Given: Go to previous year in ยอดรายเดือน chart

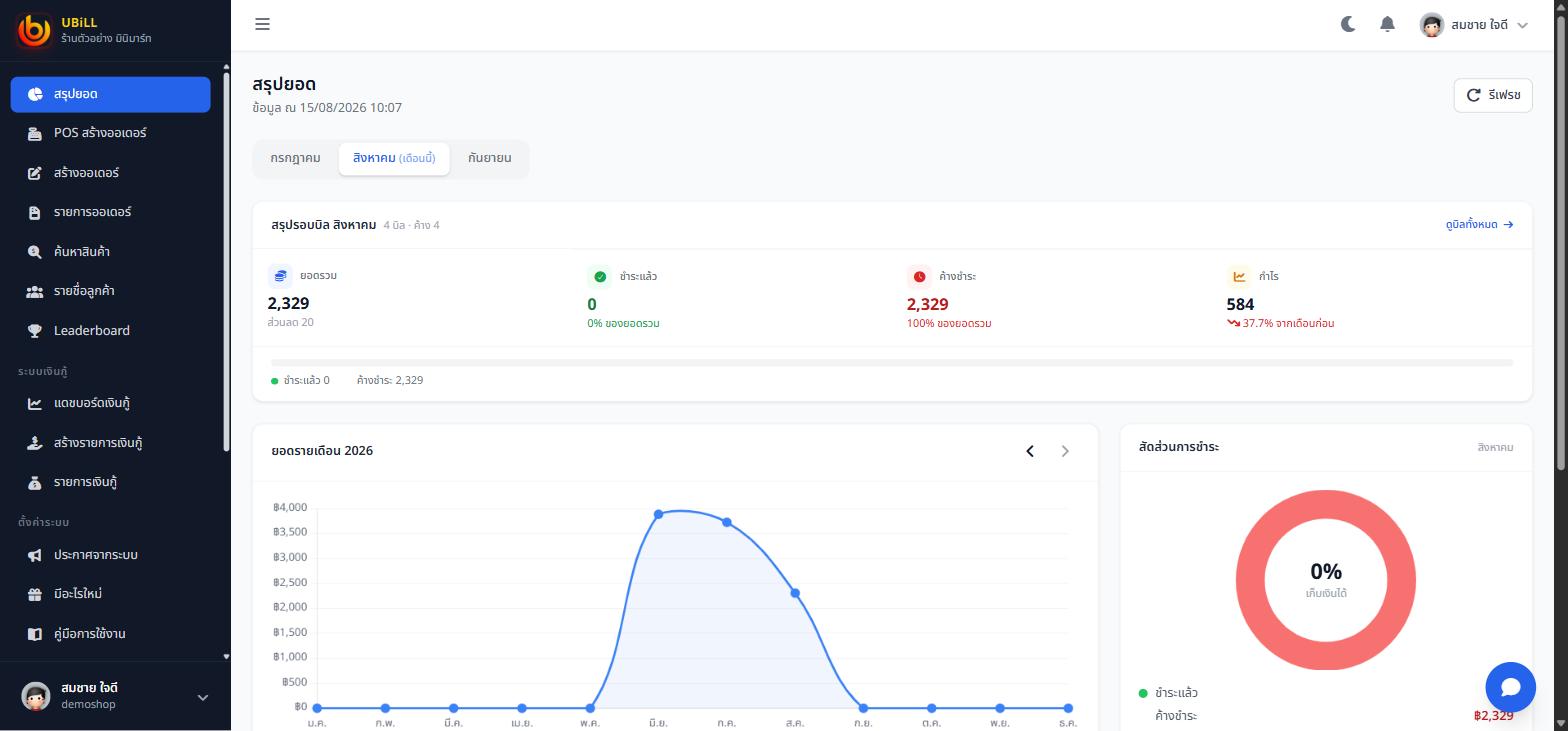Looking at the screenshot, I should [x=1030, y=451].
